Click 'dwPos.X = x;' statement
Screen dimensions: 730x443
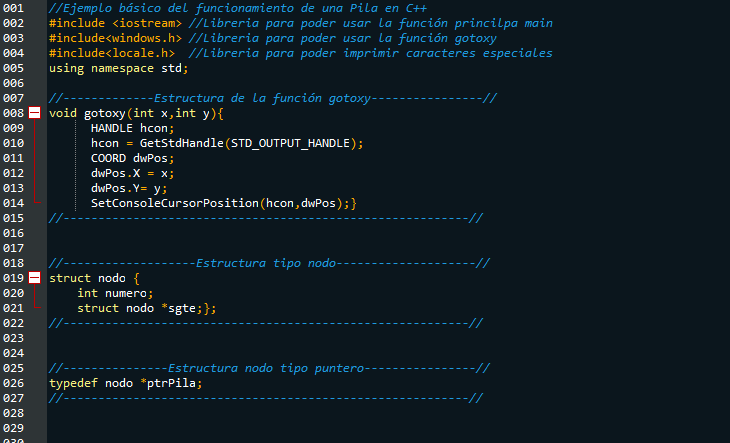tap(132, 173)
